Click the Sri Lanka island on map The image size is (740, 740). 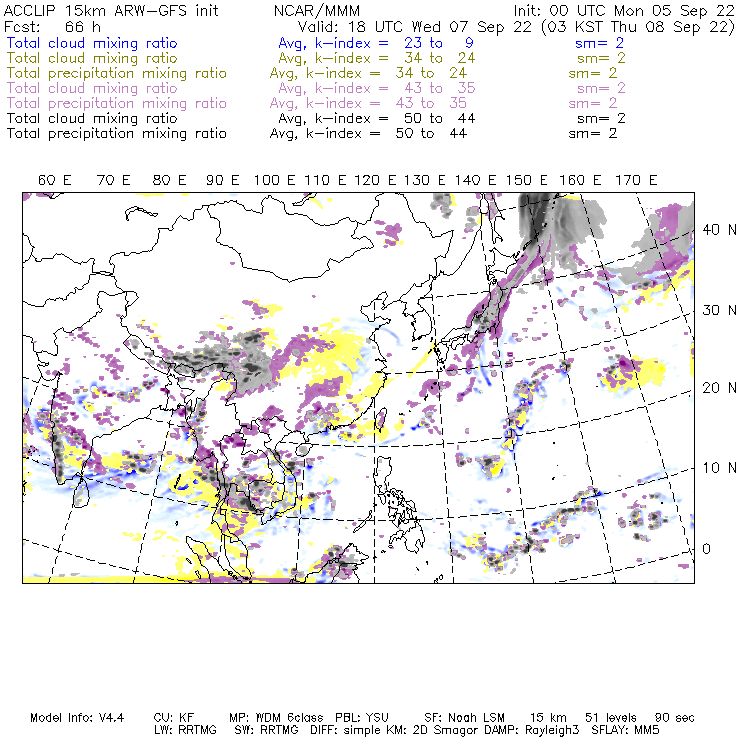point(81,493)
